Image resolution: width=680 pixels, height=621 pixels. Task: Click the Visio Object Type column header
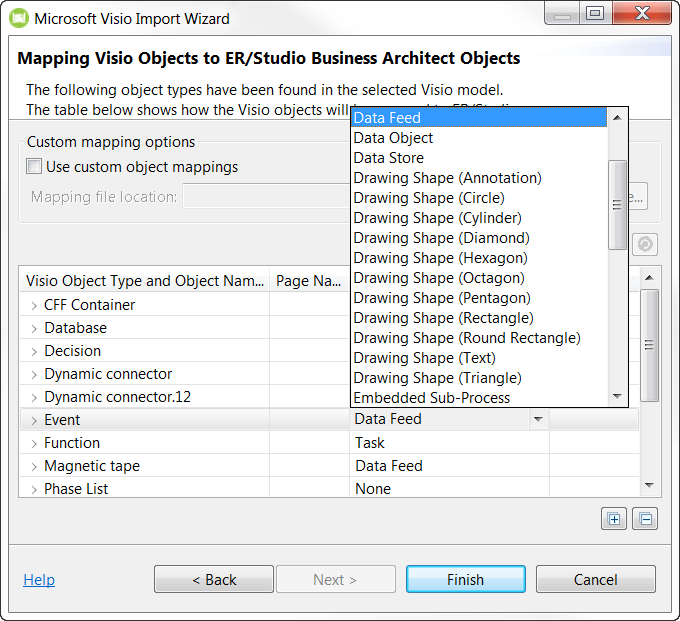144,281
